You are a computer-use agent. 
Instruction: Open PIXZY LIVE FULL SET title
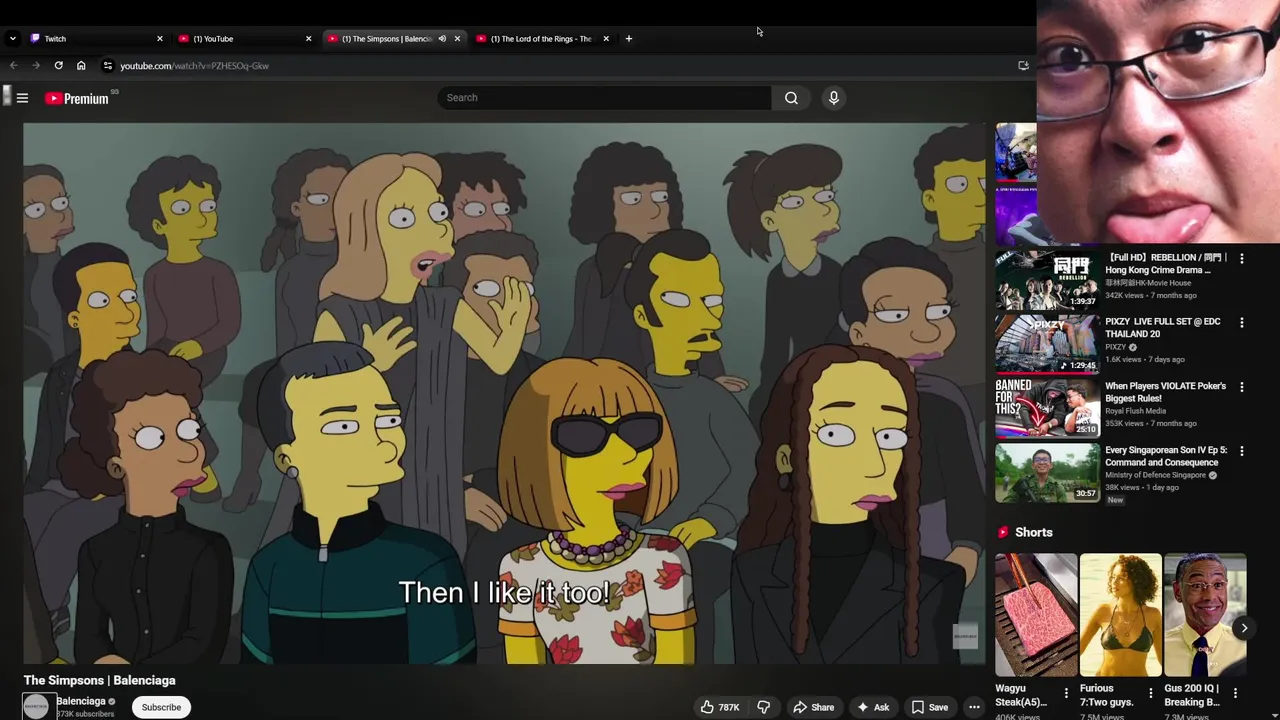coord(1163,328)
